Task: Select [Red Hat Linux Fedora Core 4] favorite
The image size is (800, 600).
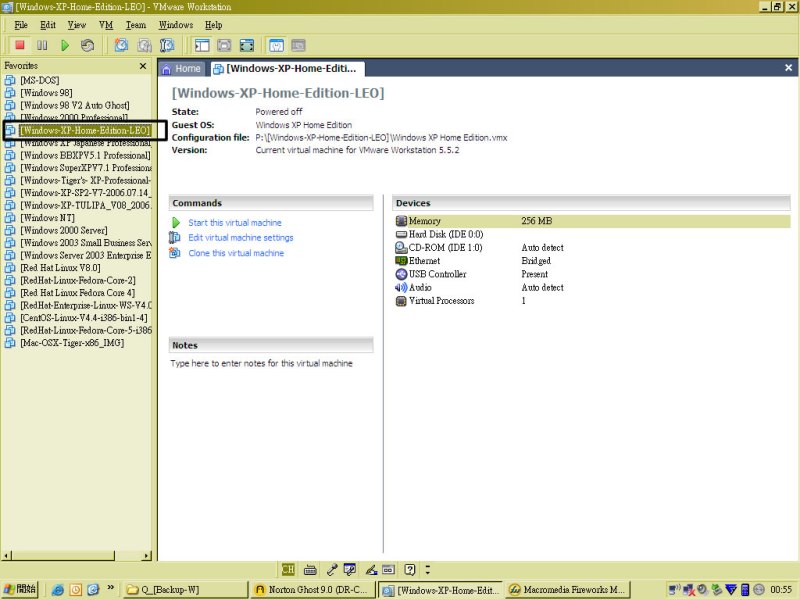Action: click(78, 293)
